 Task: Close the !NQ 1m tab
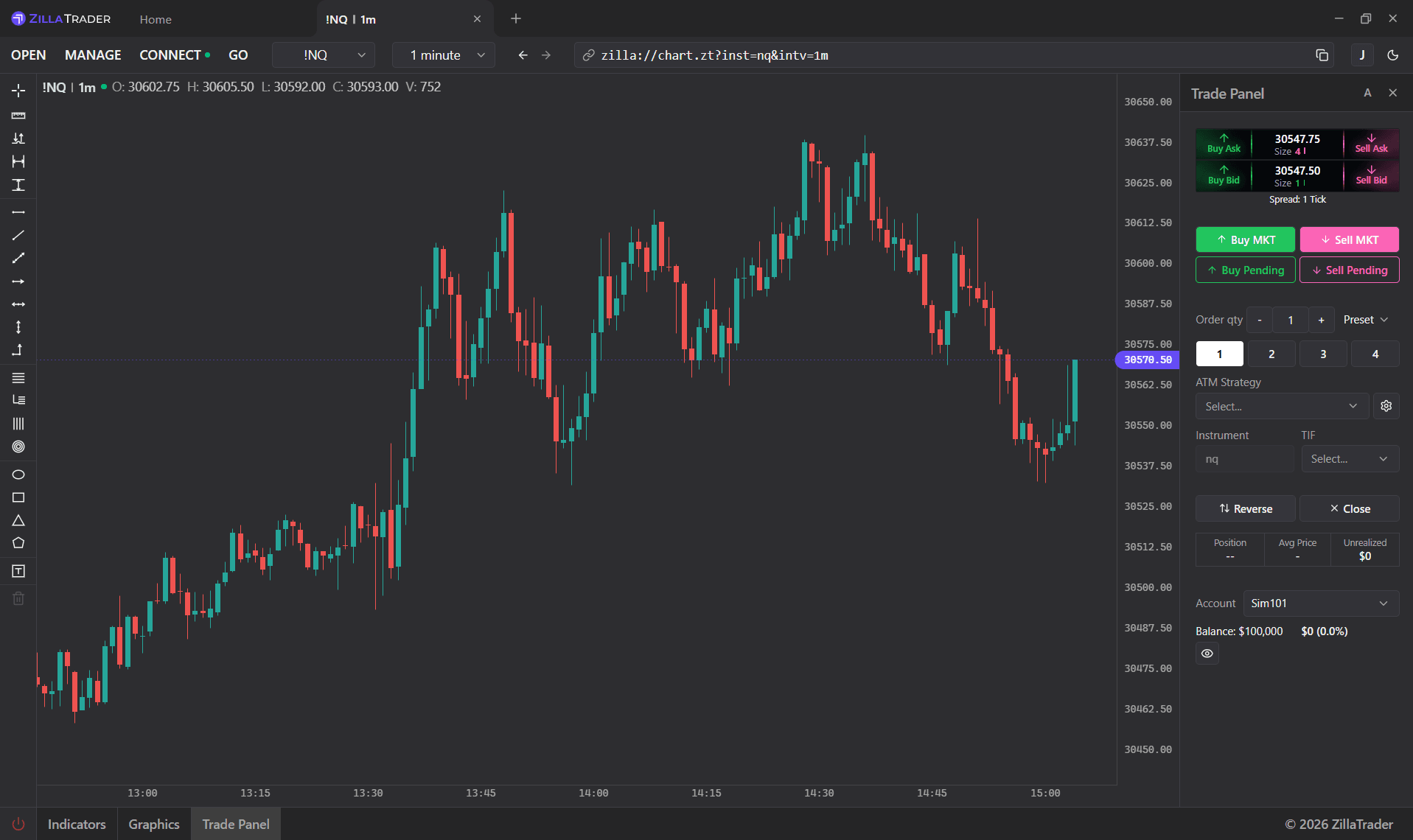point(477,19)
